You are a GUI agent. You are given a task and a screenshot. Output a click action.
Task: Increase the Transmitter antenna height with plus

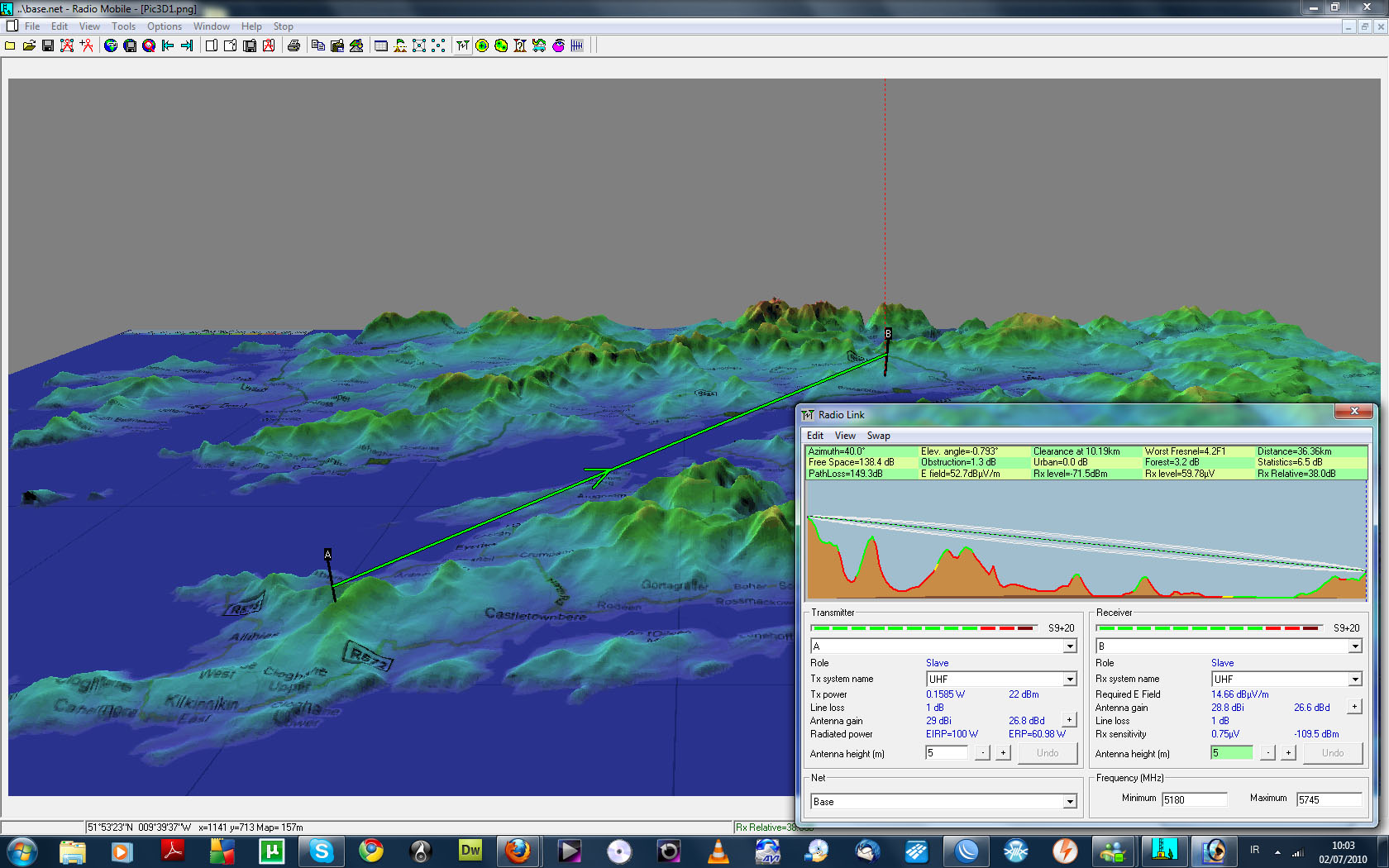[x=1003, y=753]
